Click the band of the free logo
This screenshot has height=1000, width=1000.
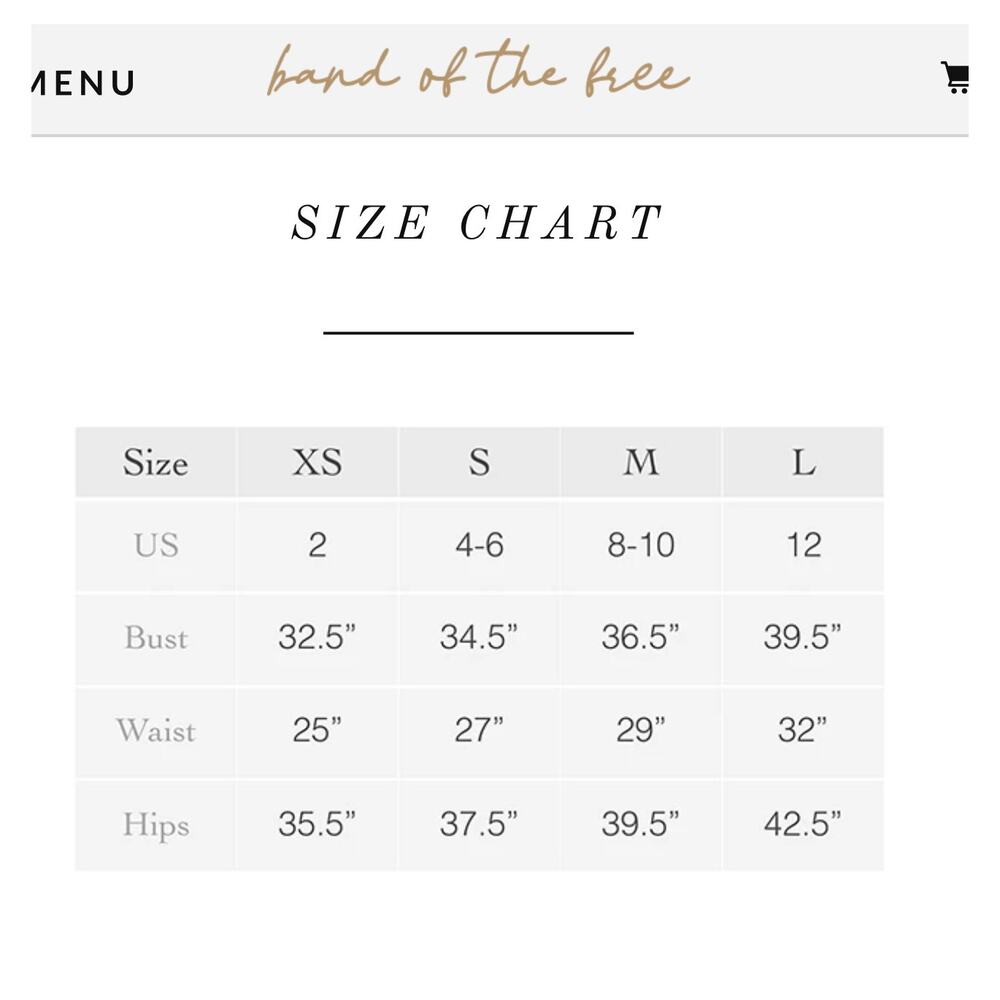tap(478, 71)
